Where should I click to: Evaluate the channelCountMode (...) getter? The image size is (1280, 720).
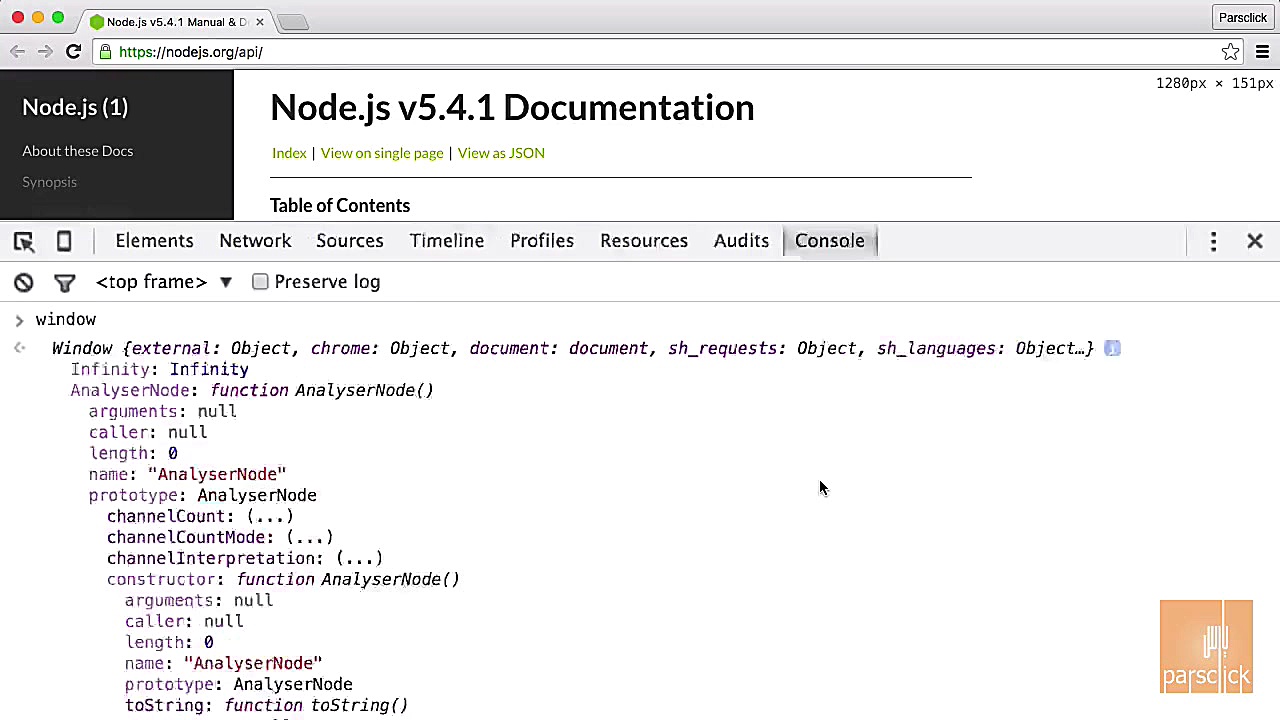click(x=310, y=537)
